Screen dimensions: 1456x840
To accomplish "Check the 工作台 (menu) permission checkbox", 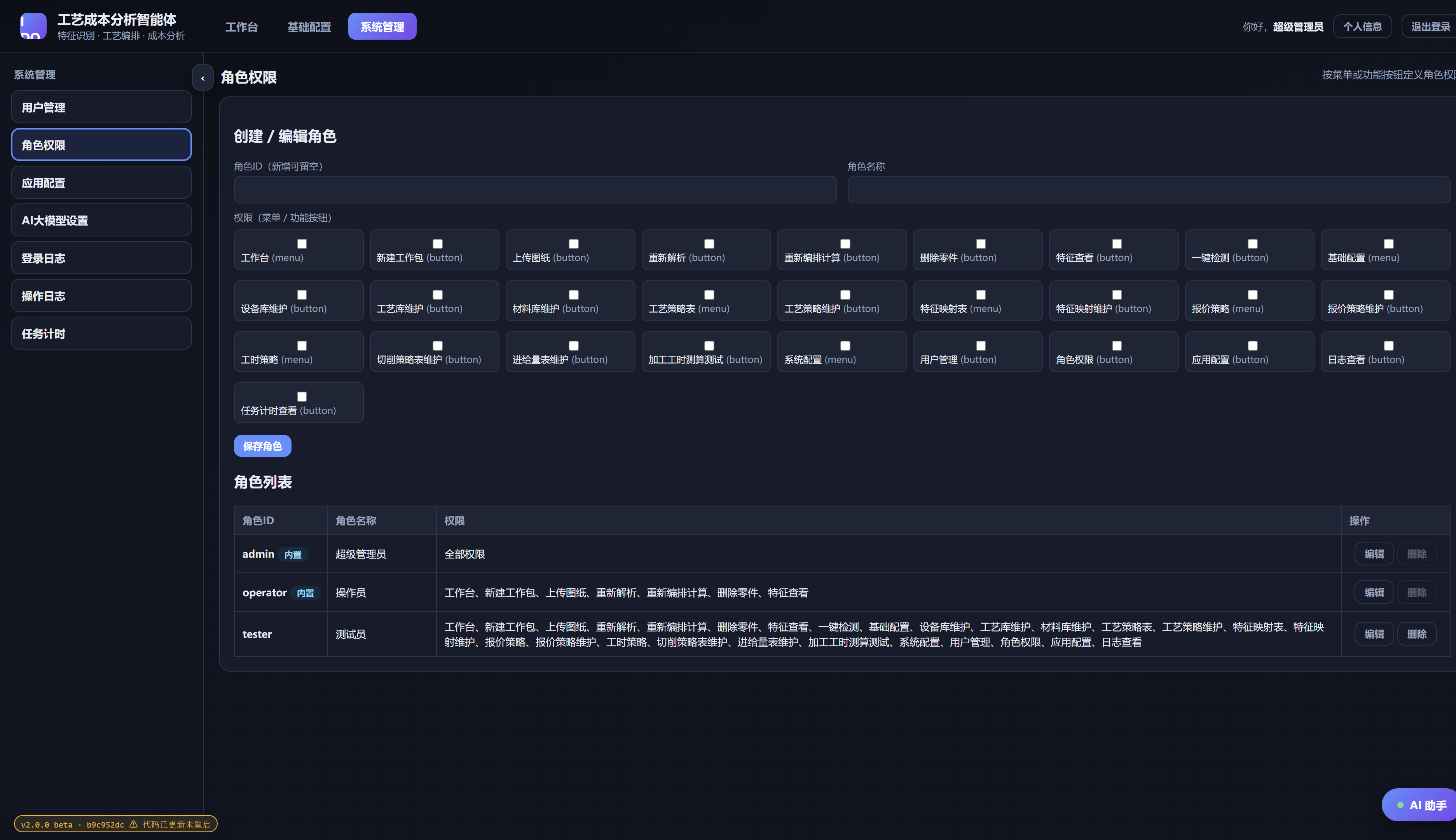I will 302,243.
